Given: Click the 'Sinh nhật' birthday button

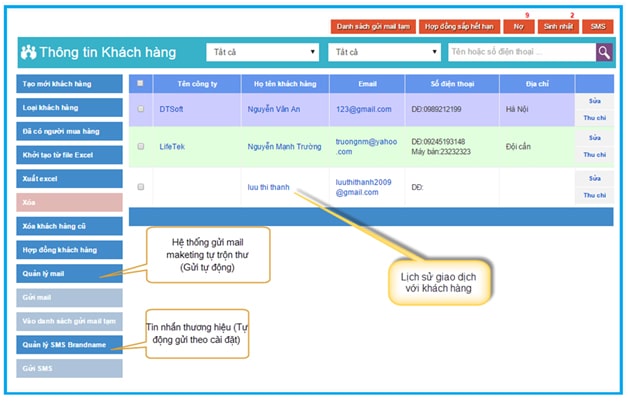Looking at the screenshot, I should [559, 26].
